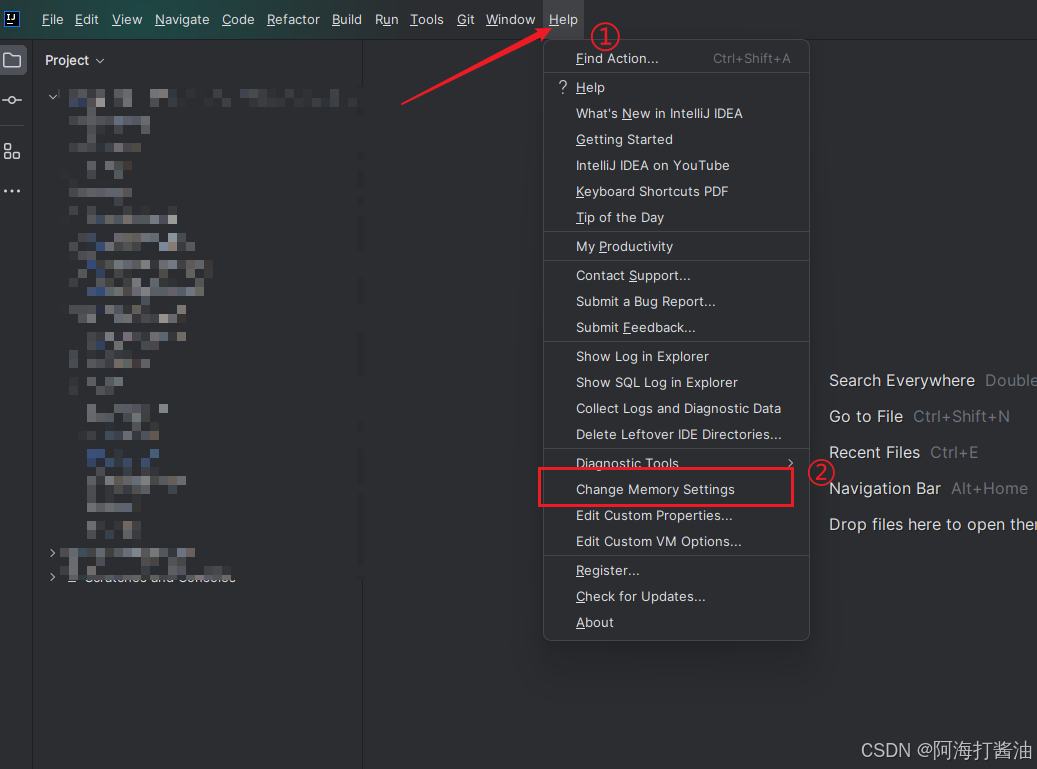This screenshot has width=1037, height=769.
Task: Click Search Everywhere hint text
Action: pyautogui.click(x=901, y=381)
